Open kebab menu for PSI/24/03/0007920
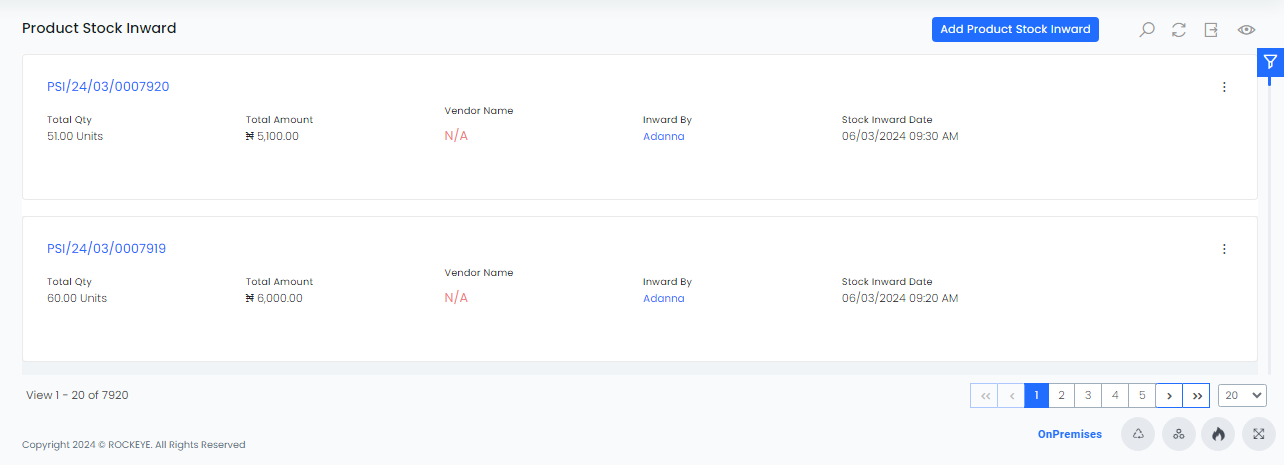 pos(1224,87)
